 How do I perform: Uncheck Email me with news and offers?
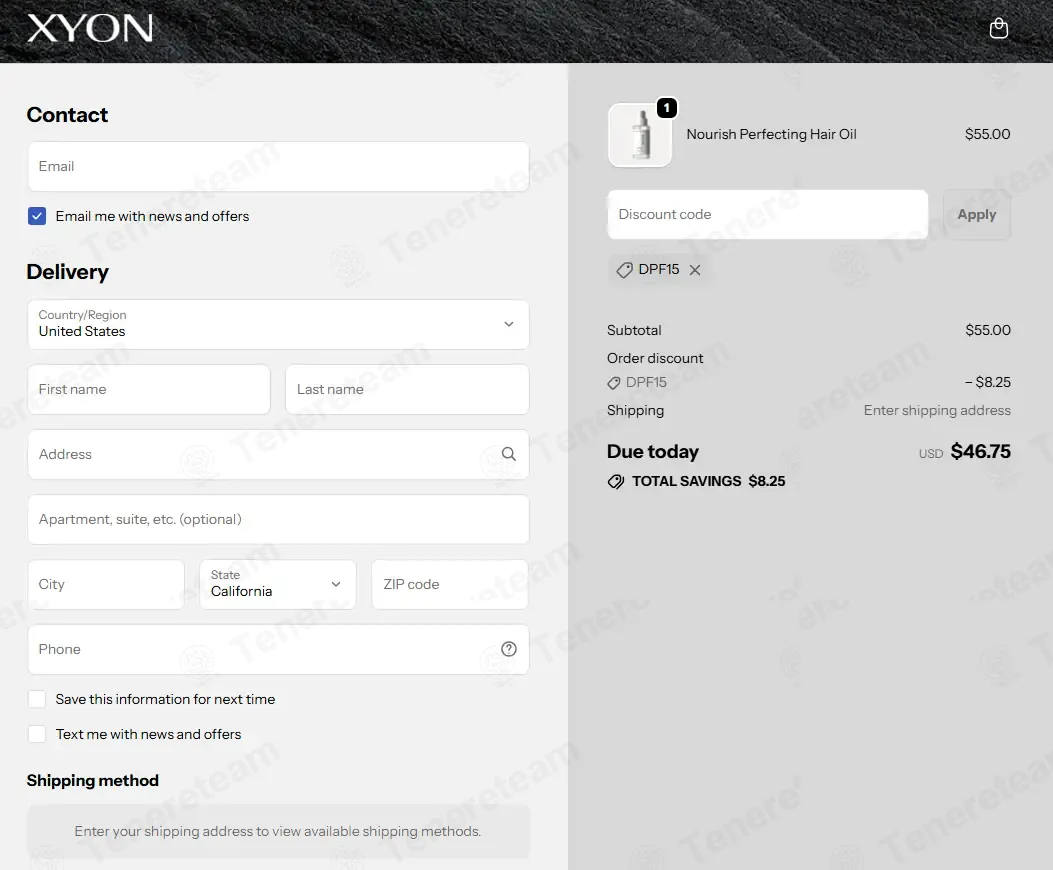point(37,216)
